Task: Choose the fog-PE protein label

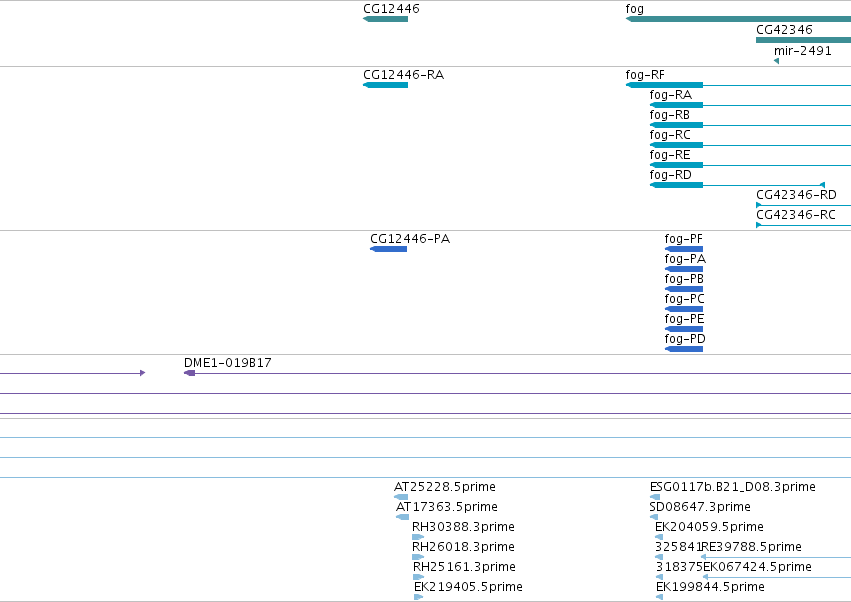Action: click(684, 319)
